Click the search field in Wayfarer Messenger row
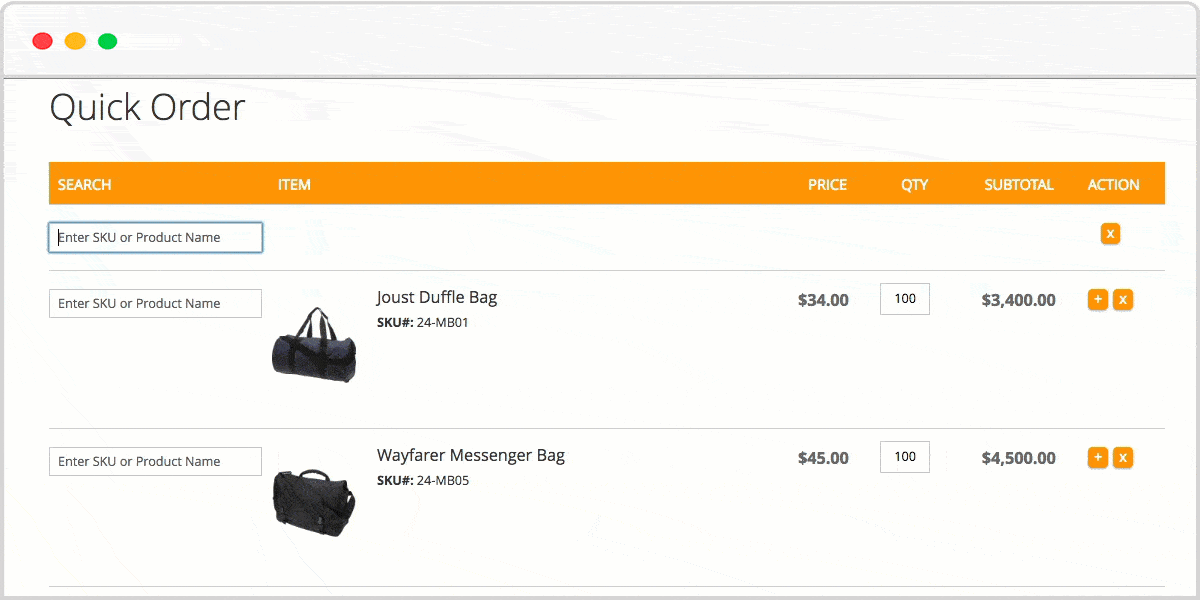 (155, 461)
